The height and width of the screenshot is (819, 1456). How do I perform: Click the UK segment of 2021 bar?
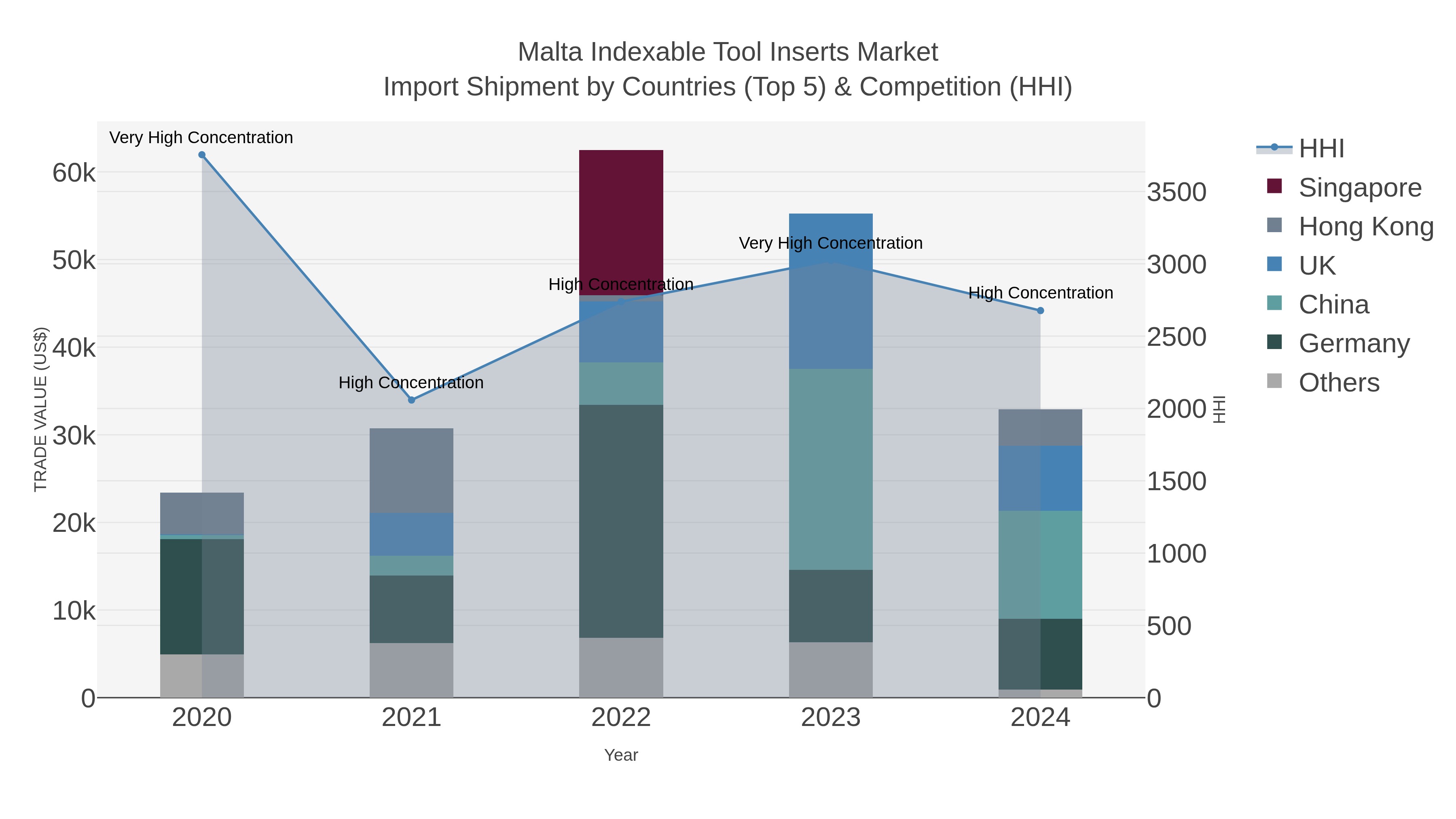[411, 535]
